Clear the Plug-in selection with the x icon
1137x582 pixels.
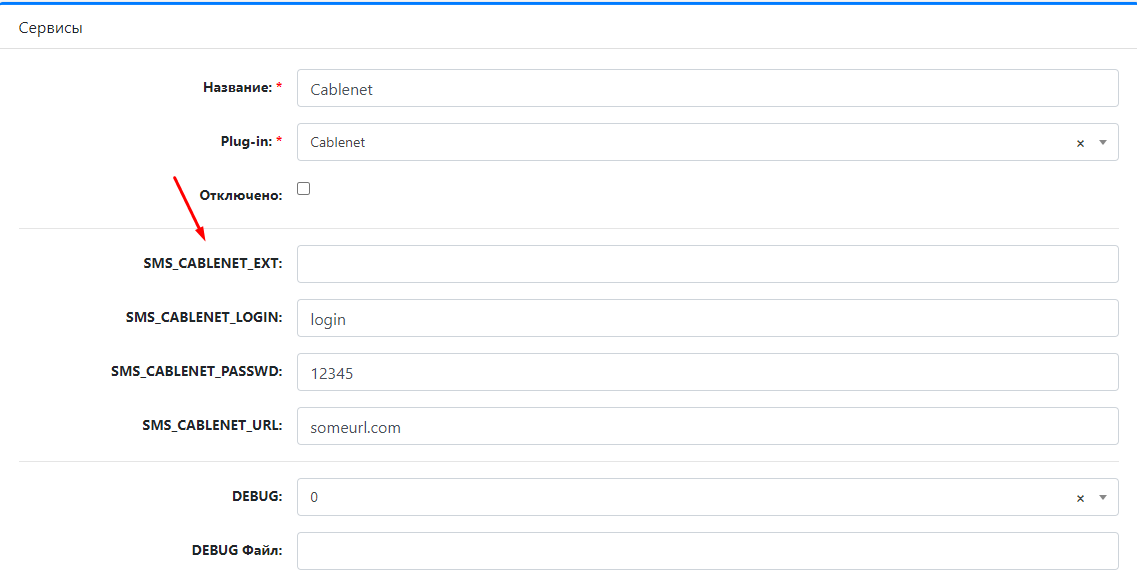[x=1080, y=144]
